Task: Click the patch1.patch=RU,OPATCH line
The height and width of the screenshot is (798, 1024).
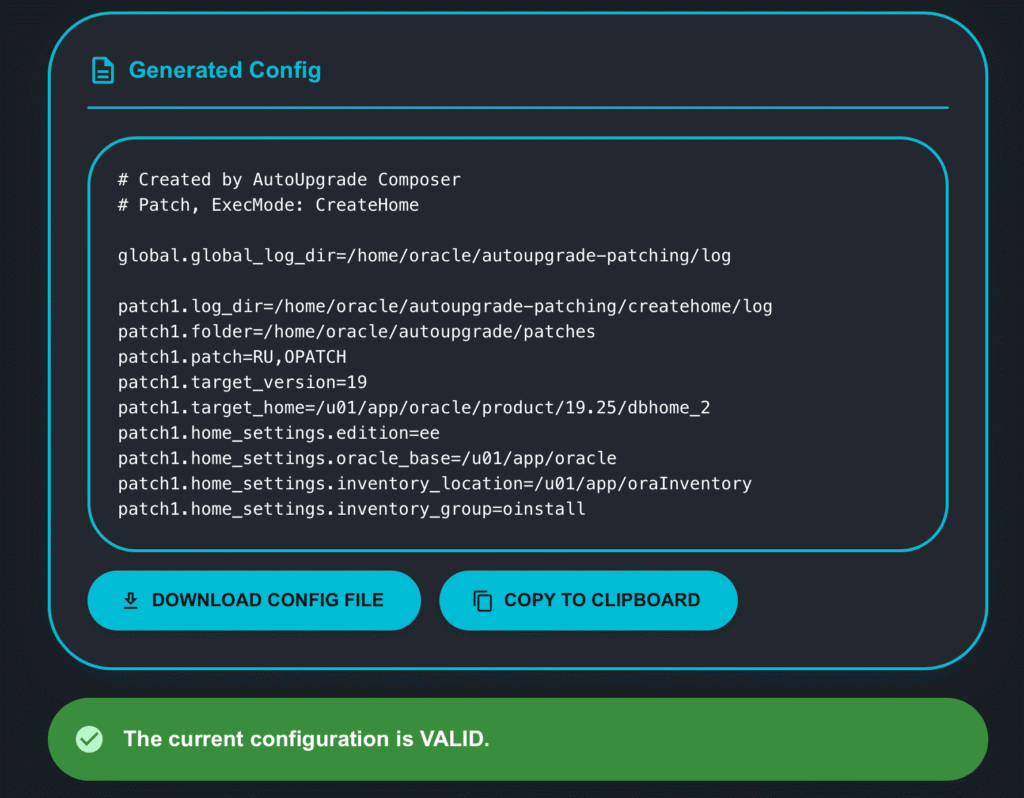Action: coord(232,357)
